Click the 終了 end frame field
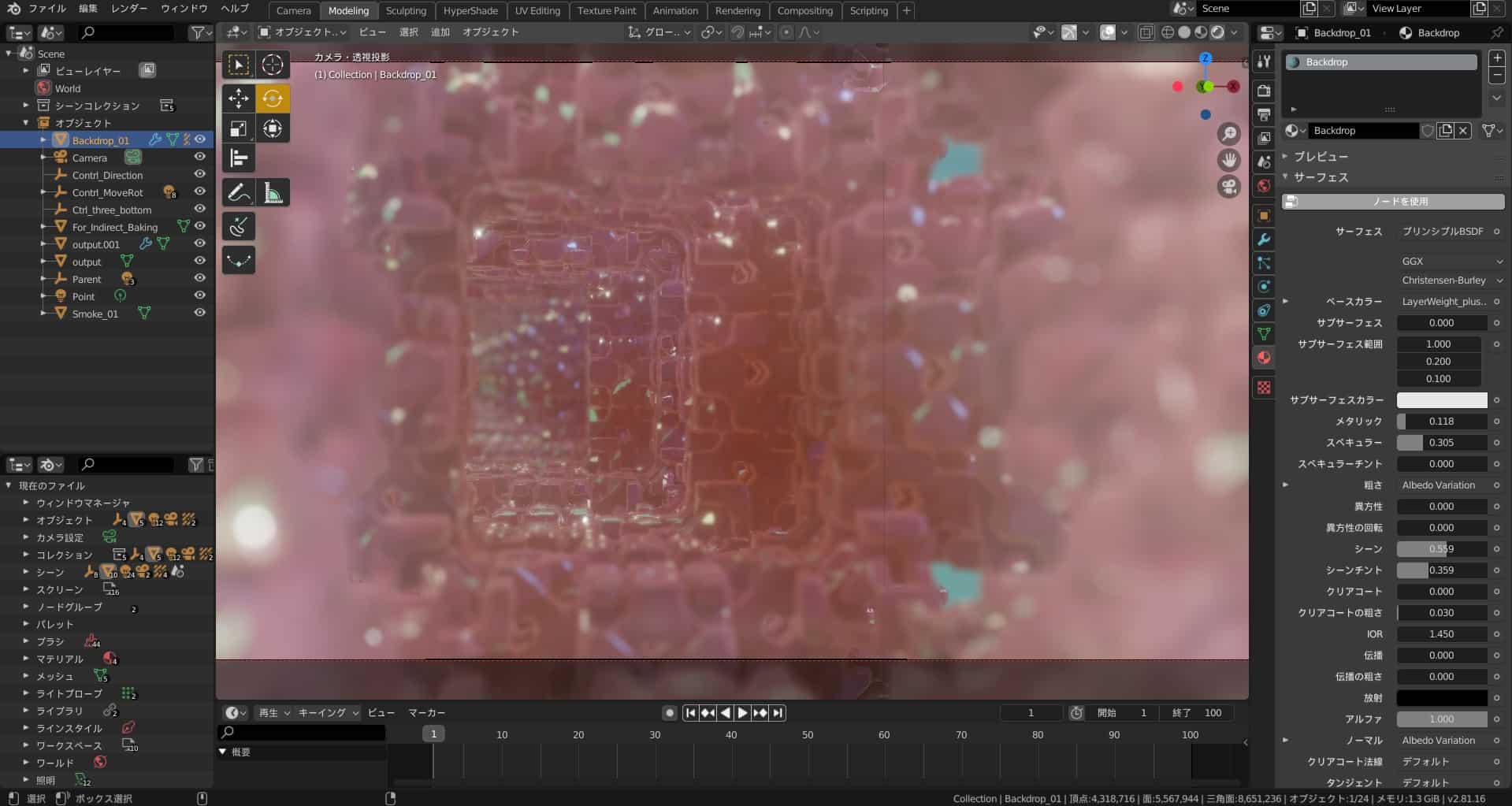1512x806 pixels. click(x=1198, y=713)
